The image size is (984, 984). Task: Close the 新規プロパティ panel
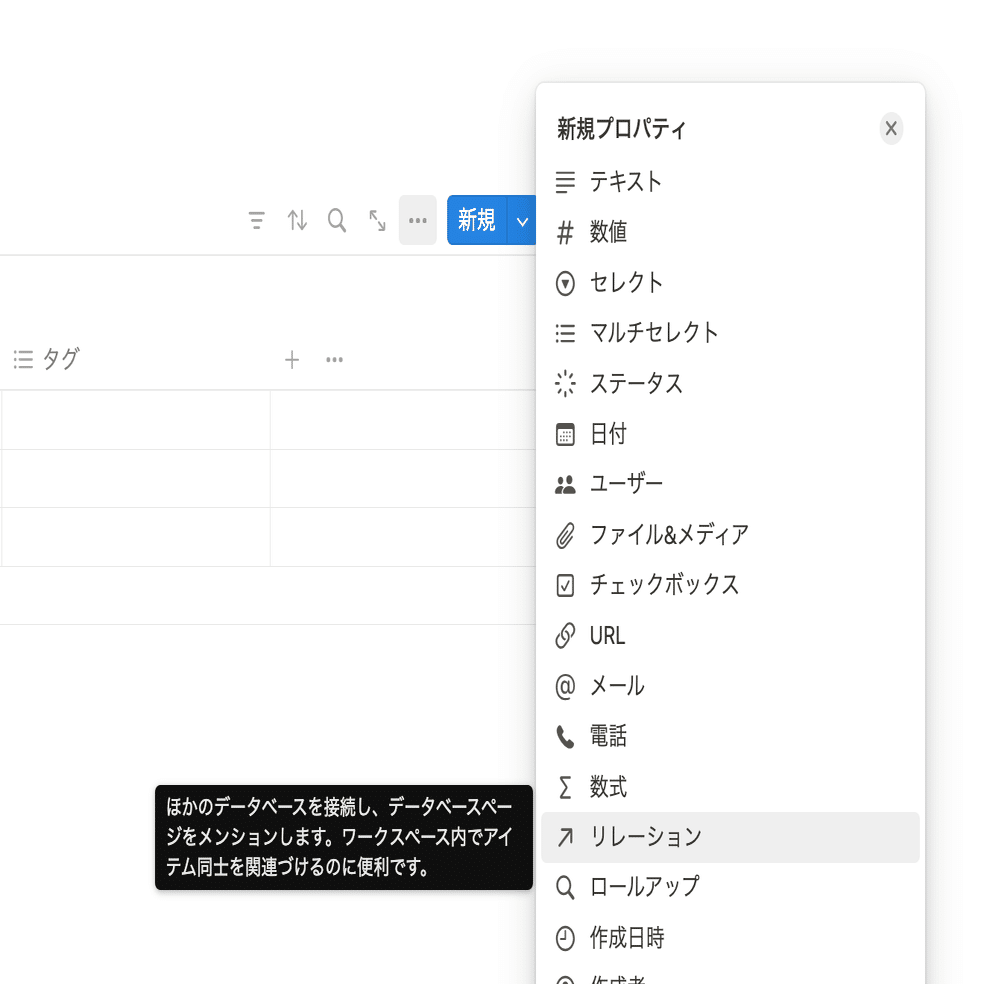(891, 129)
